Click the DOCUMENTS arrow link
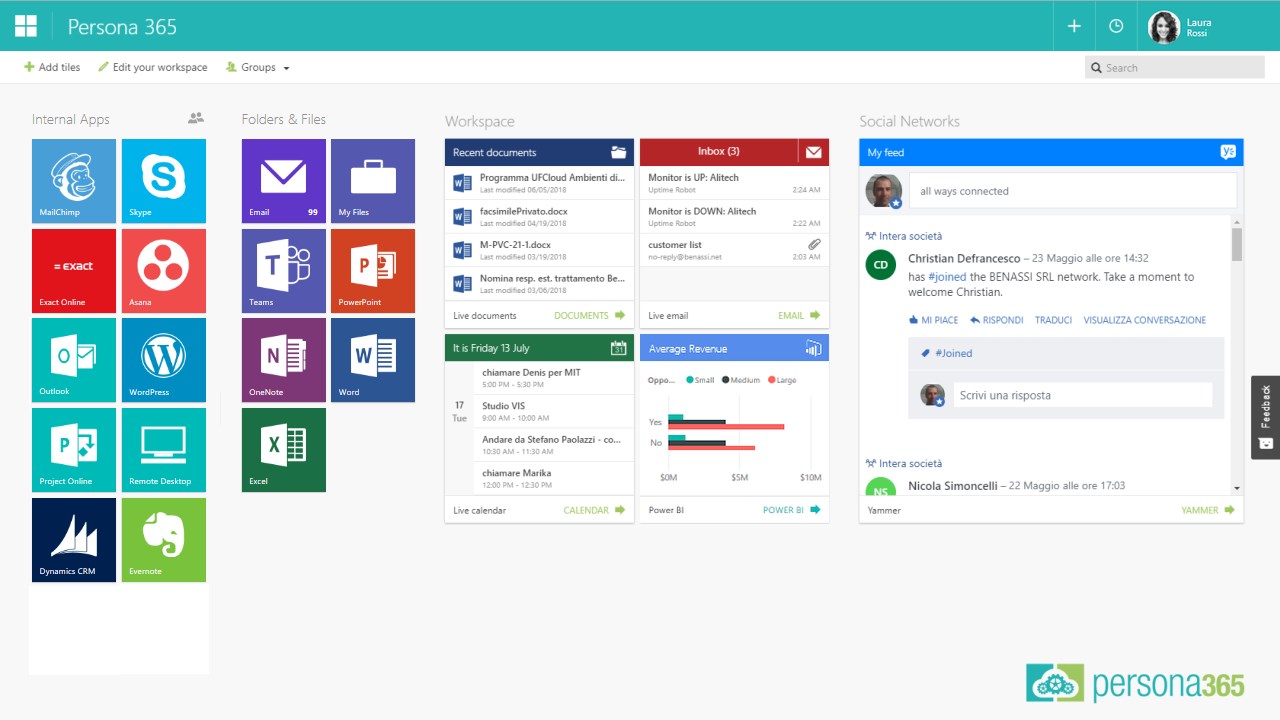The width and height of the screenshot is (1280, 720). tap(590, 315)
